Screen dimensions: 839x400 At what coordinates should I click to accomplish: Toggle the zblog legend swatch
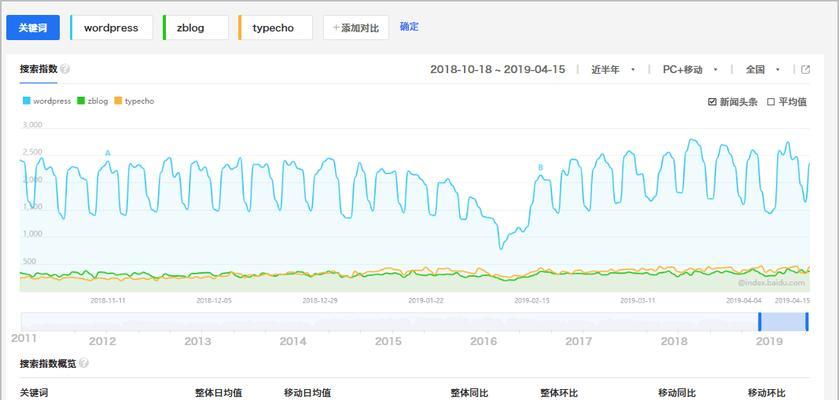pyautogui.click(x=81, y=101)
